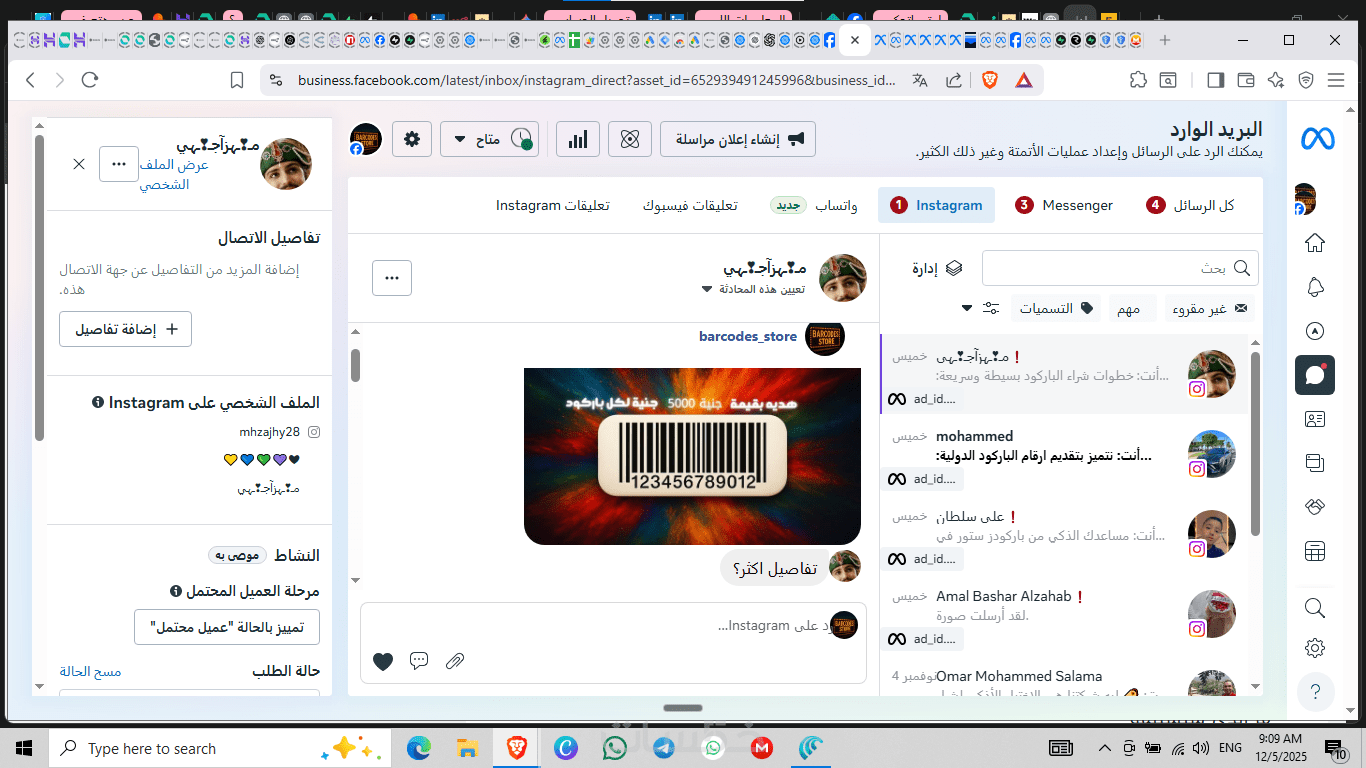Open Inbox chat bubble icon

1315,375
